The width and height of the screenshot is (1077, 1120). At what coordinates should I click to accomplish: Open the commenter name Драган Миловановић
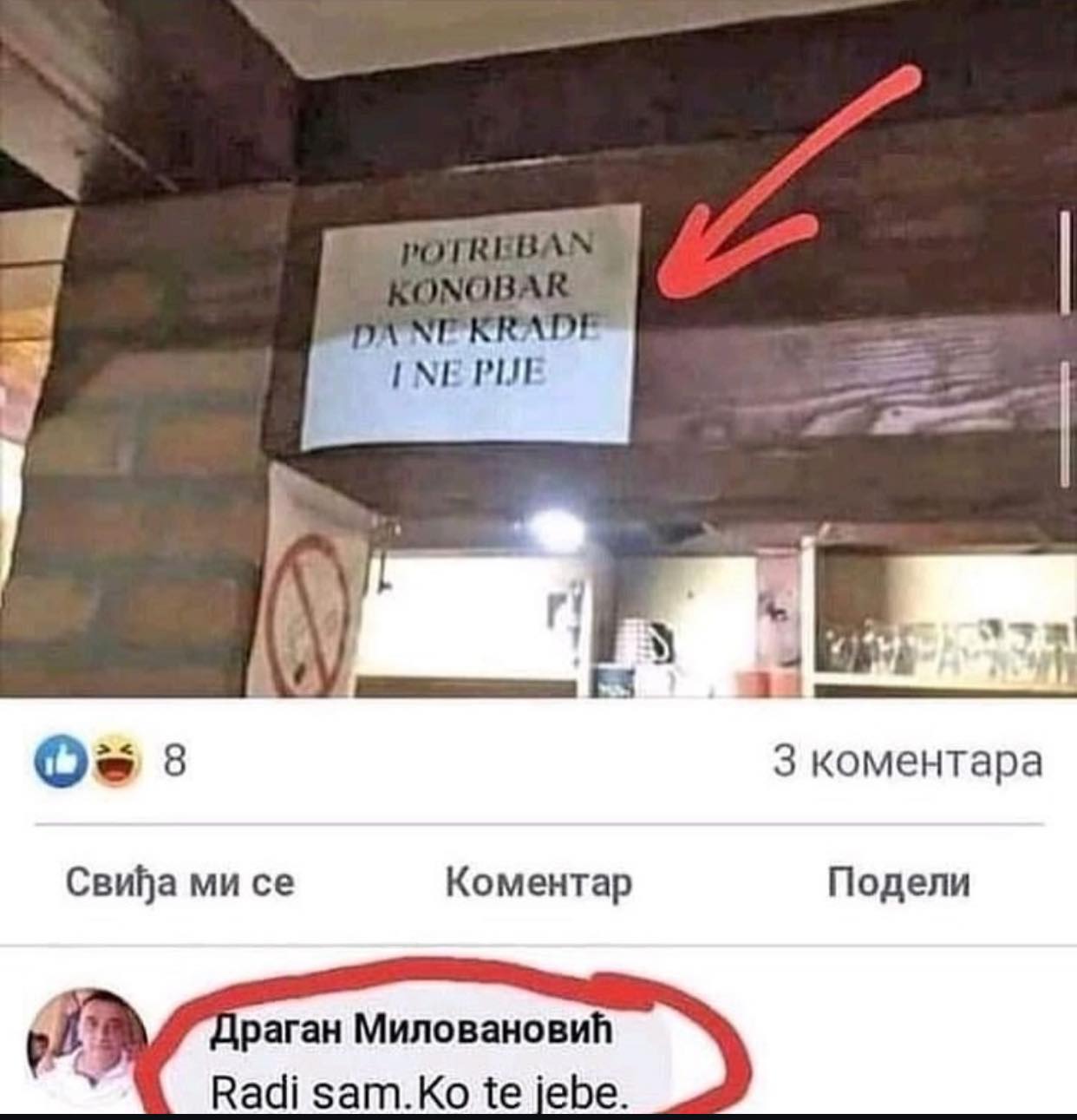pyautogui.click(x=413, y=1030)
